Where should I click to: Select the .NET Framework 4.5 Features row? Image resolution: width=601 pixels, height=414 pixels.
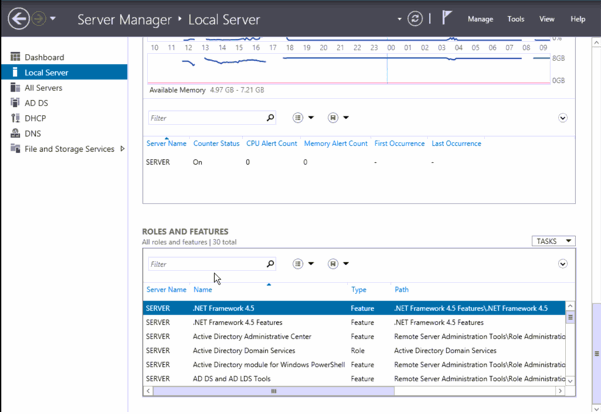coord(354,322)
